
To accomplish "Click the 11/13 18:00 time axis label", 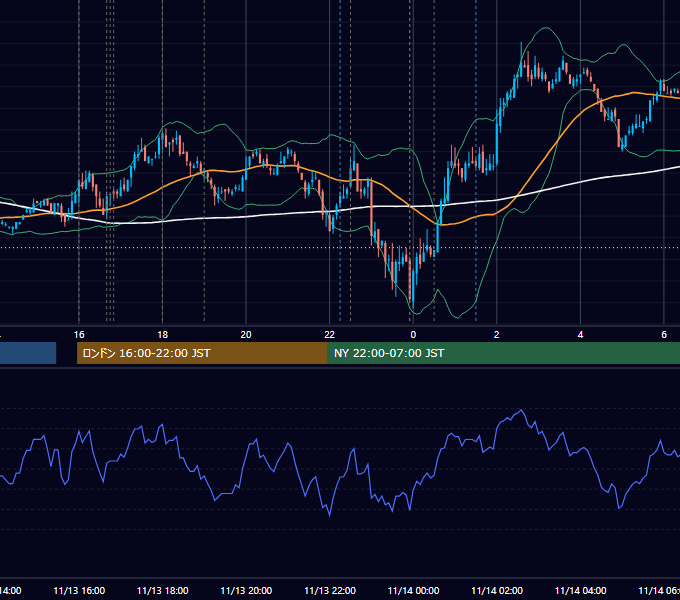I will click(163, 590).
